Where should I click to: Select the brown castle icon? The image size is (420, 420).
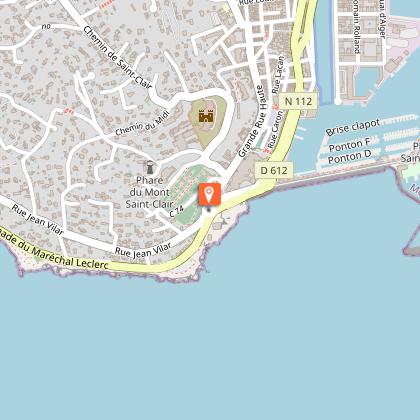(206, 116)
